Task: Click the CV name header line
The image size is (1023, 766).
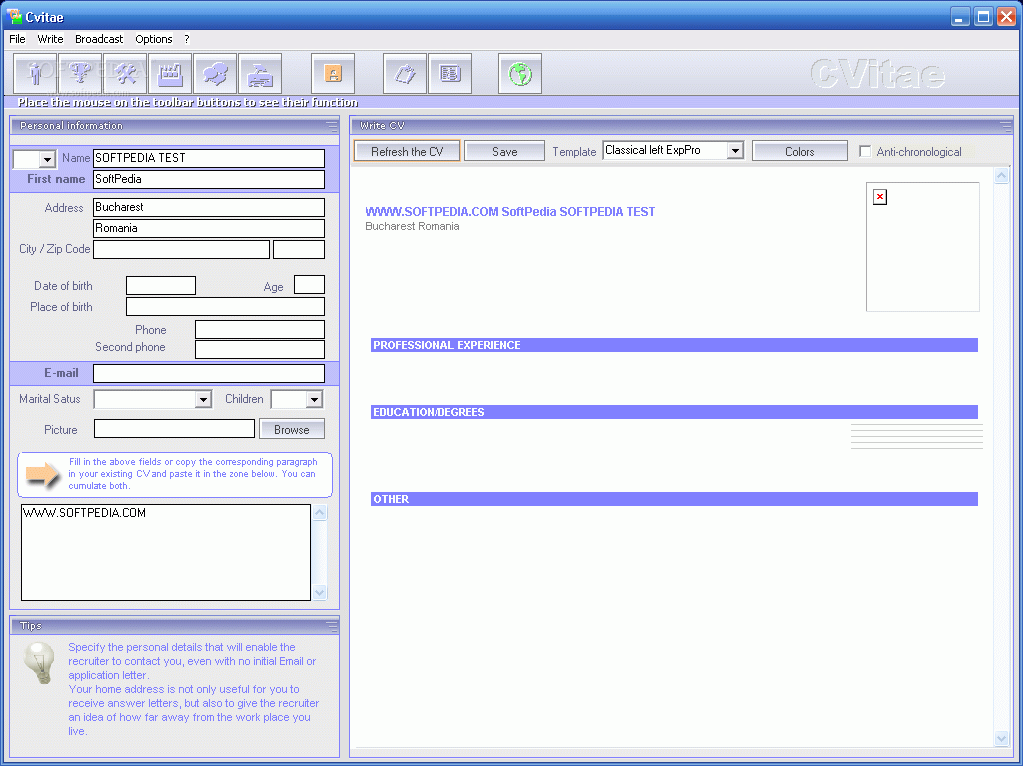Action: (510, 211)
